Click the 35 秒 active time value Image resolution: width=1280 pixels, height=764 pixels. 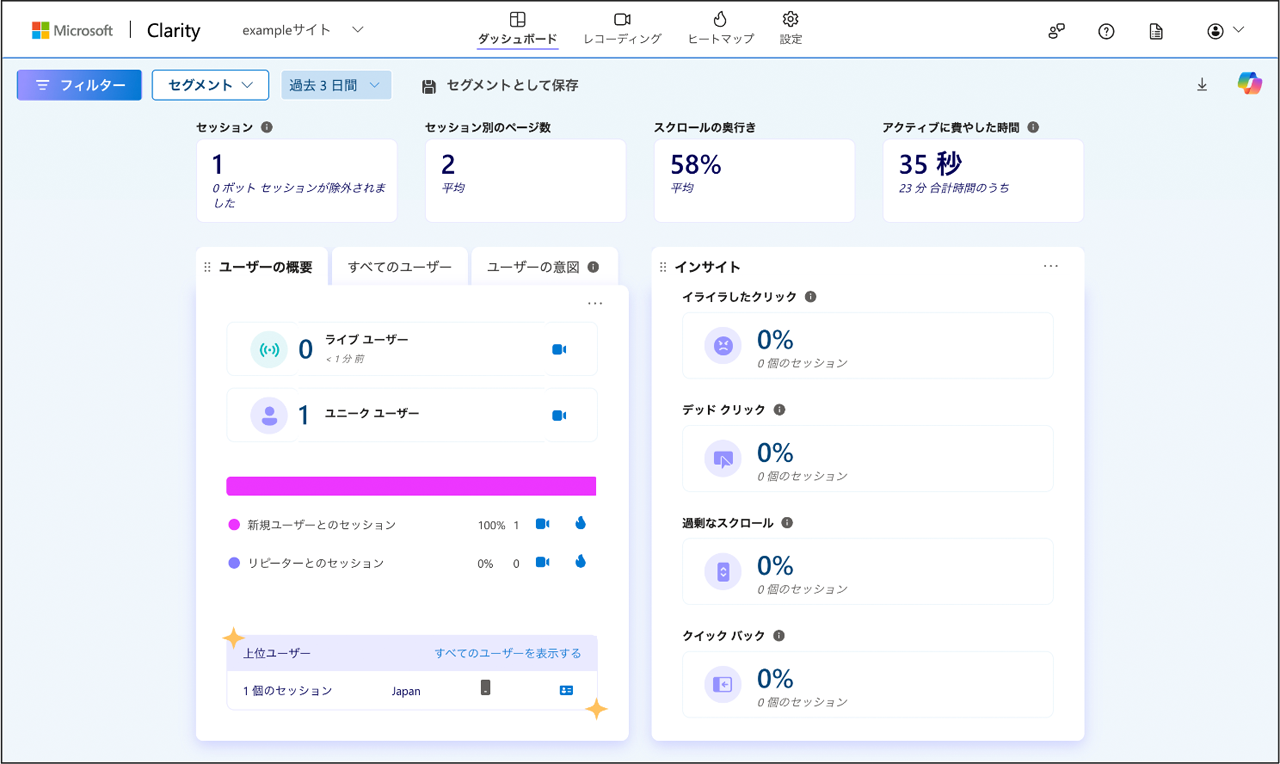click(x=930, y=164)
